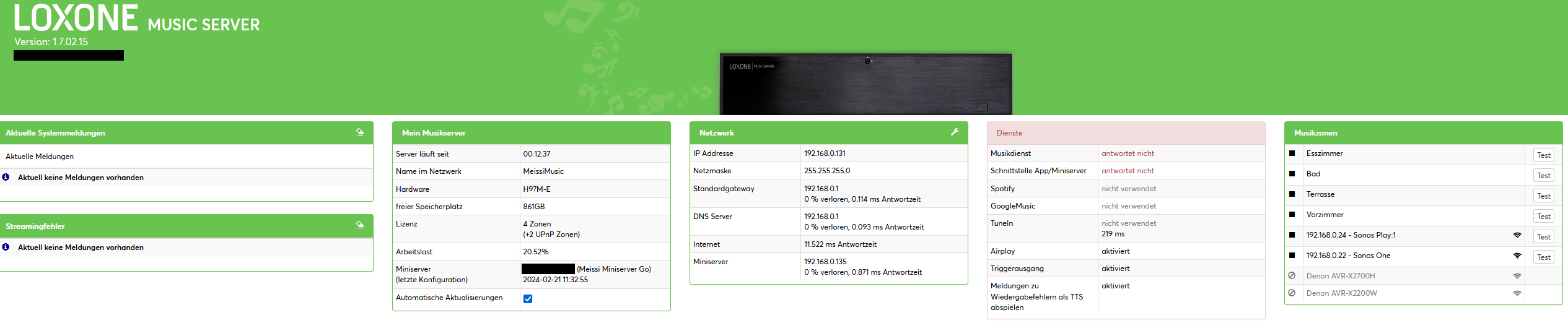The image size is (1568, 323).
Task: Click the Meissi Miniserver Go text
Action: click(x=614, y=269)
